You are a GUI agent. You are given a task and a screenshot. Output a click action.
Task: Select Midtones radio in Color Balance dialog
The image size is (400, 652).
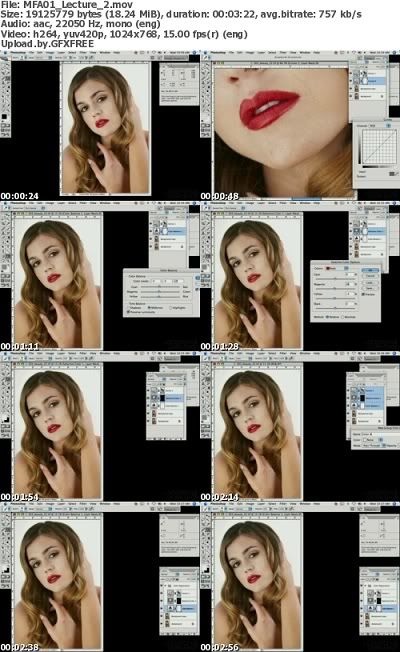(149, 308)
